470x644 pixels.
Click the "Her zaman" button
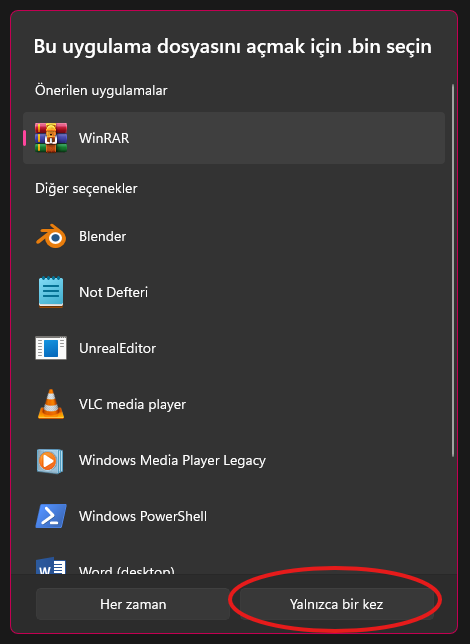133,604
